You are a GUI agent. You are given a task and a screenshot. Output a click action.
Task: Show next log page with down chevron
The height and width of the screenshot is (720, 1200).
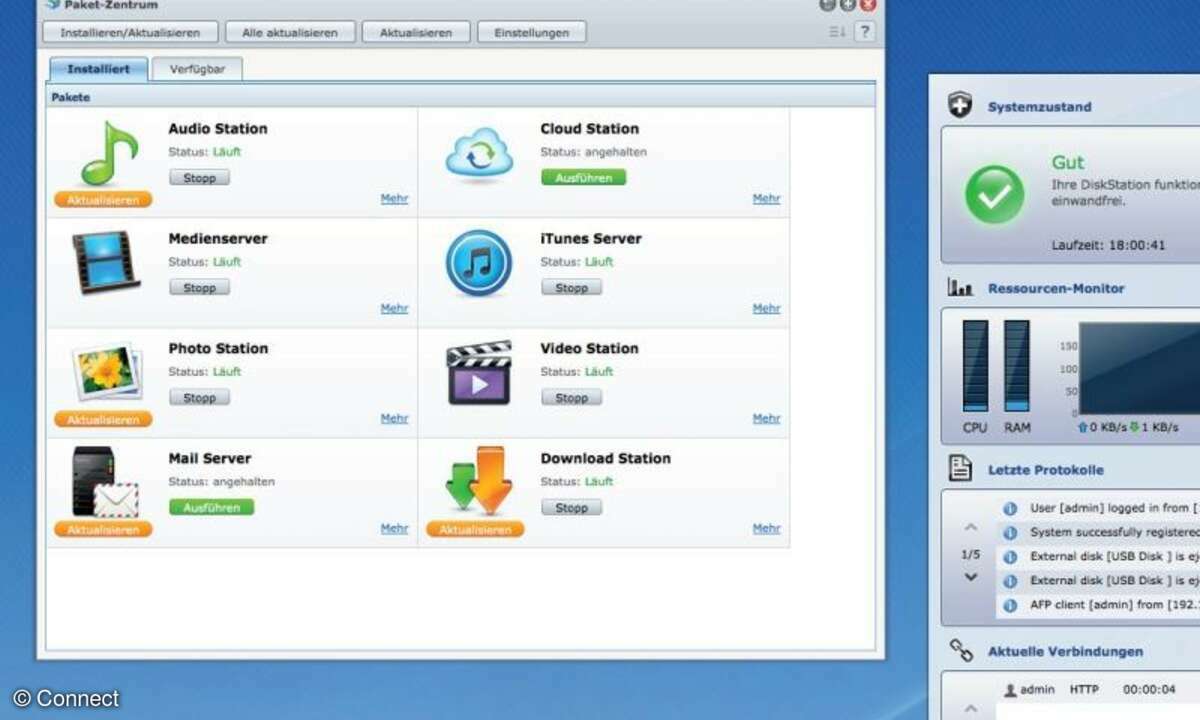(970, 577)
